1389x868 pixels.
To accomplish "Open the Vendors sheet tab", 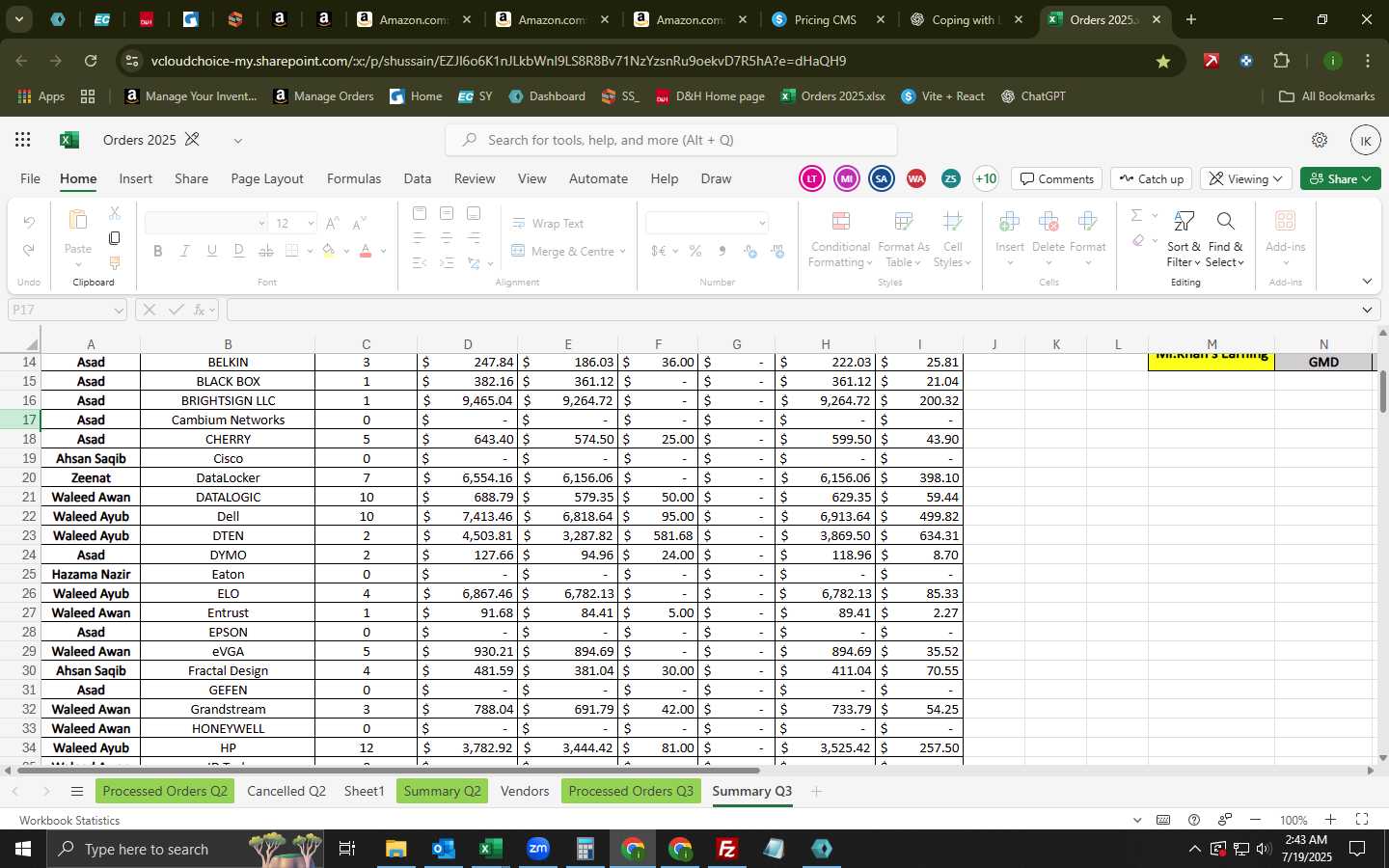I will [525, 791].
